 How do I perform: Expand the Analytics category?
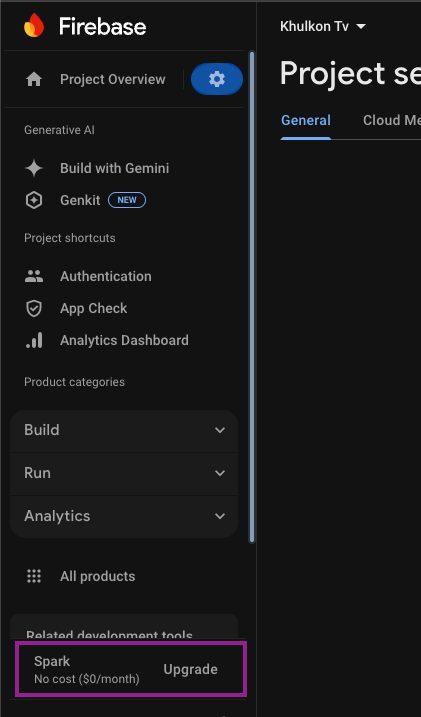coord(124,516)
